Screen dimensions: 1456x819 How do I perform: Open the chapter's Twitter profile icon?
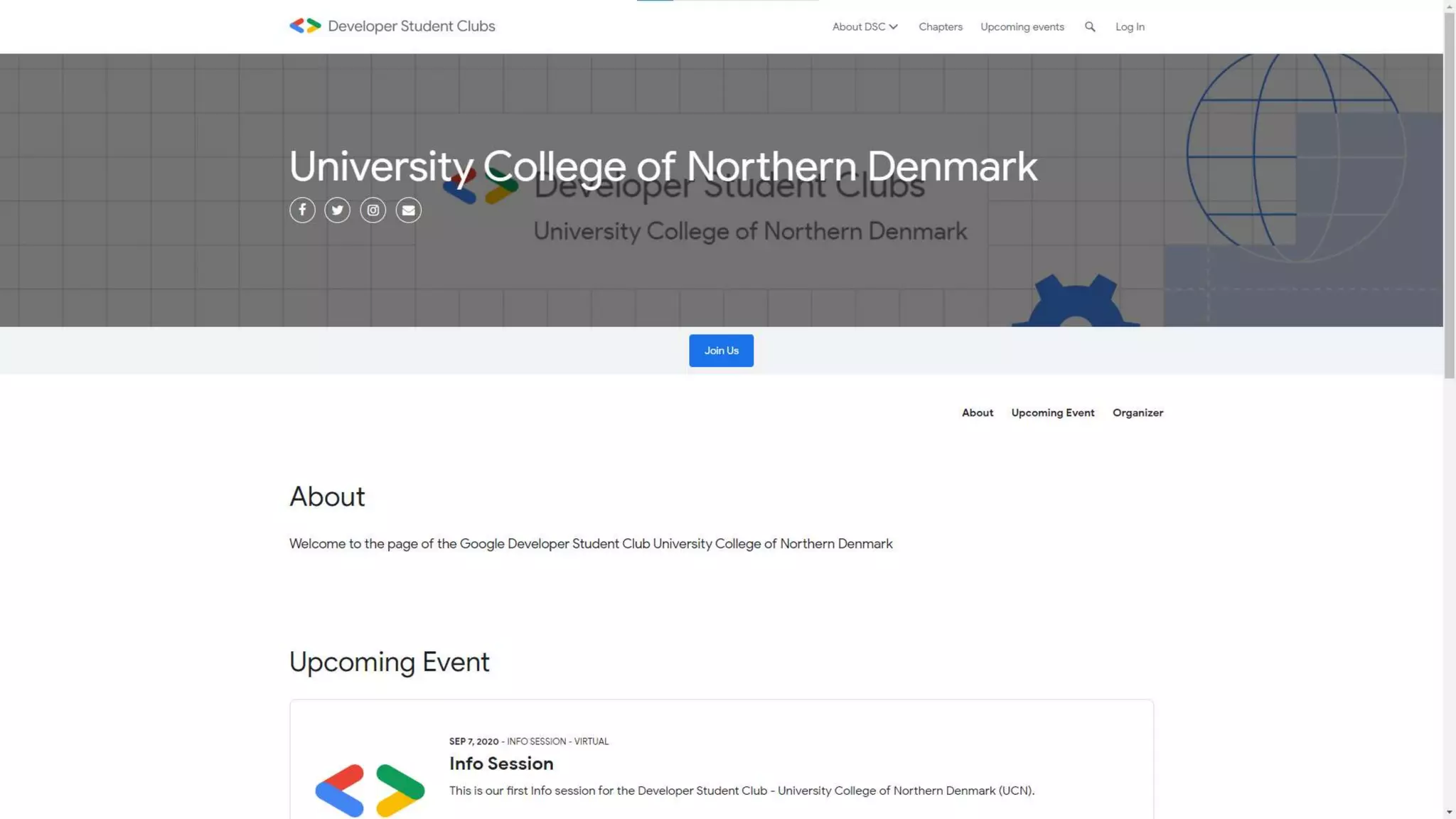(x=338, y=210)
